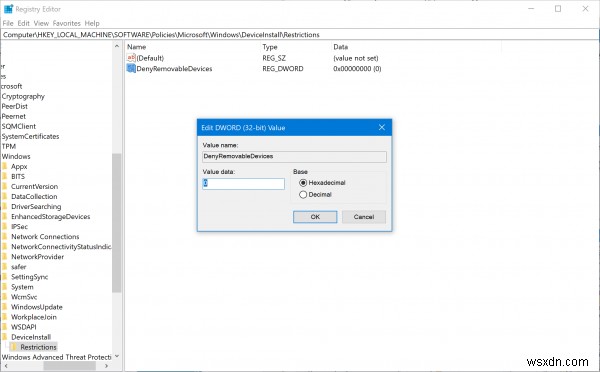Select the SystemCertificates tree key
Screen dimensions: 600x372
30,137
